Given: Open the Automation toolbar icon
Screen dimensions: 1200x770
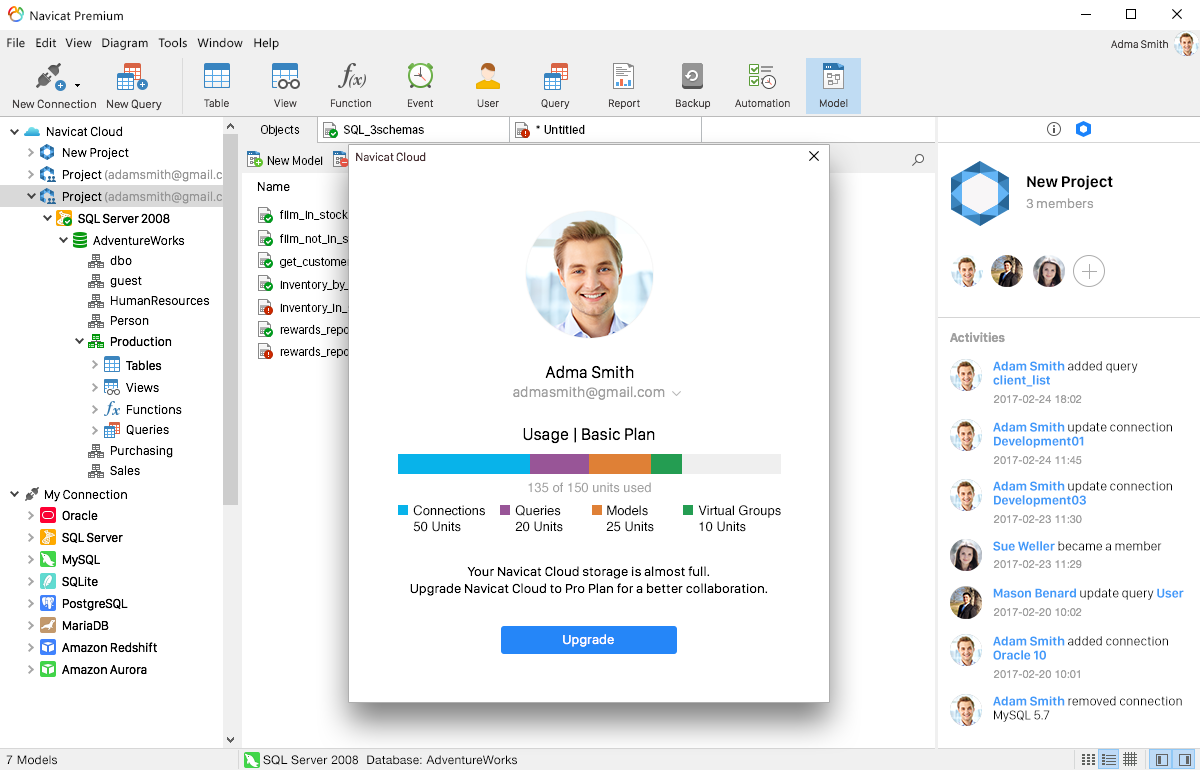Looking at the screenshot, I should point(762,76).
